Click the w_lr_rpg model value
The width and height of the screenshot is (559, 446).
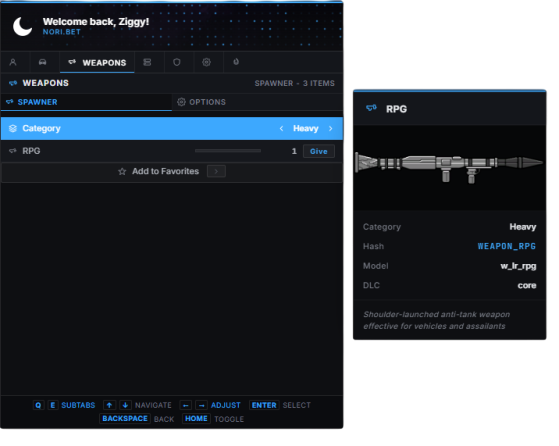coord(518,266)
